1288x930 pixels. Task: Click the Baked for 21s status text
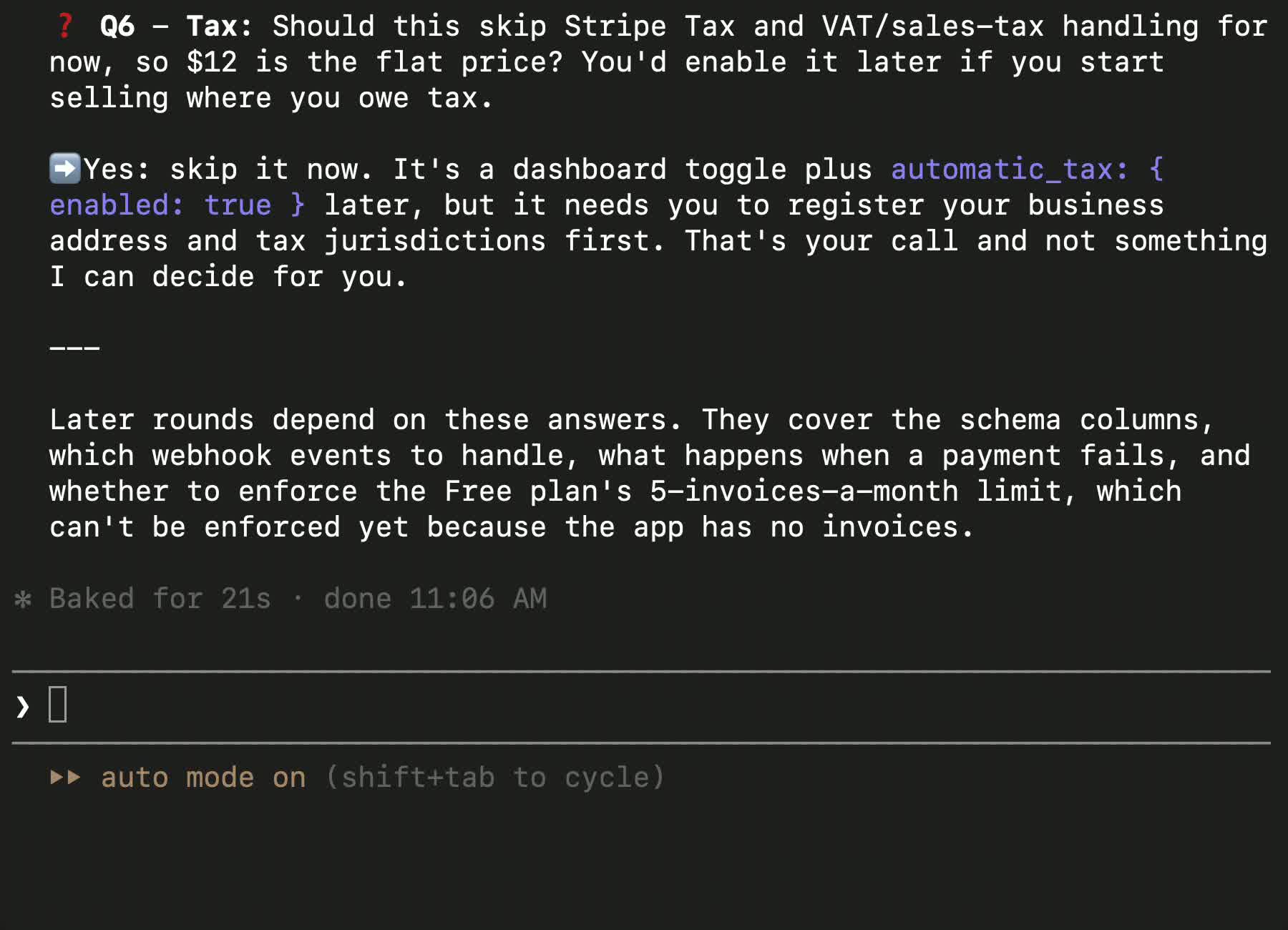tap(160, 598)
